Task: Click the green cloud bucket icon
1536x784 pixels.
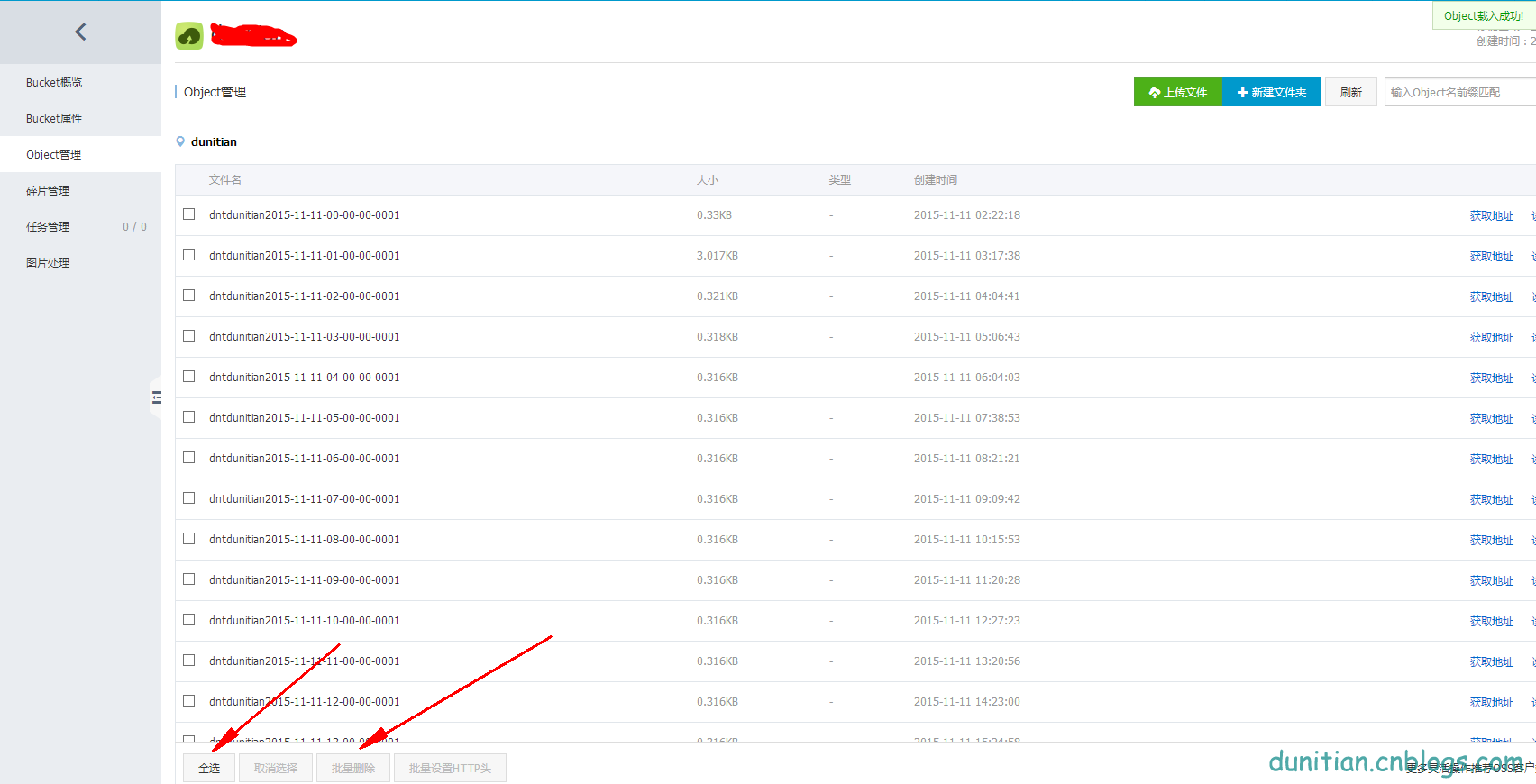Action: coord(189,36)
